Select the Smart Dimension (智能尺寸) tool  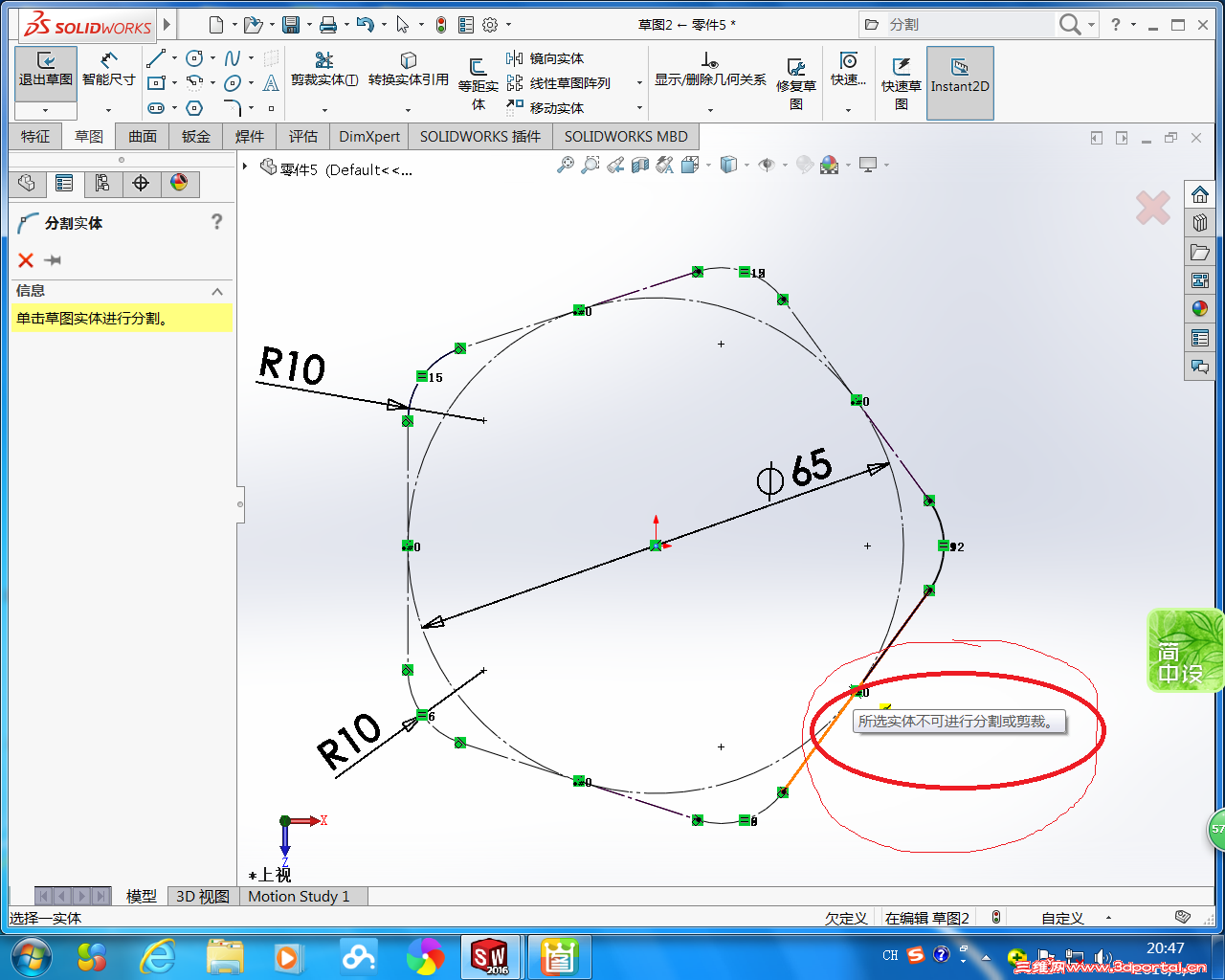click(x=108, y=71)
